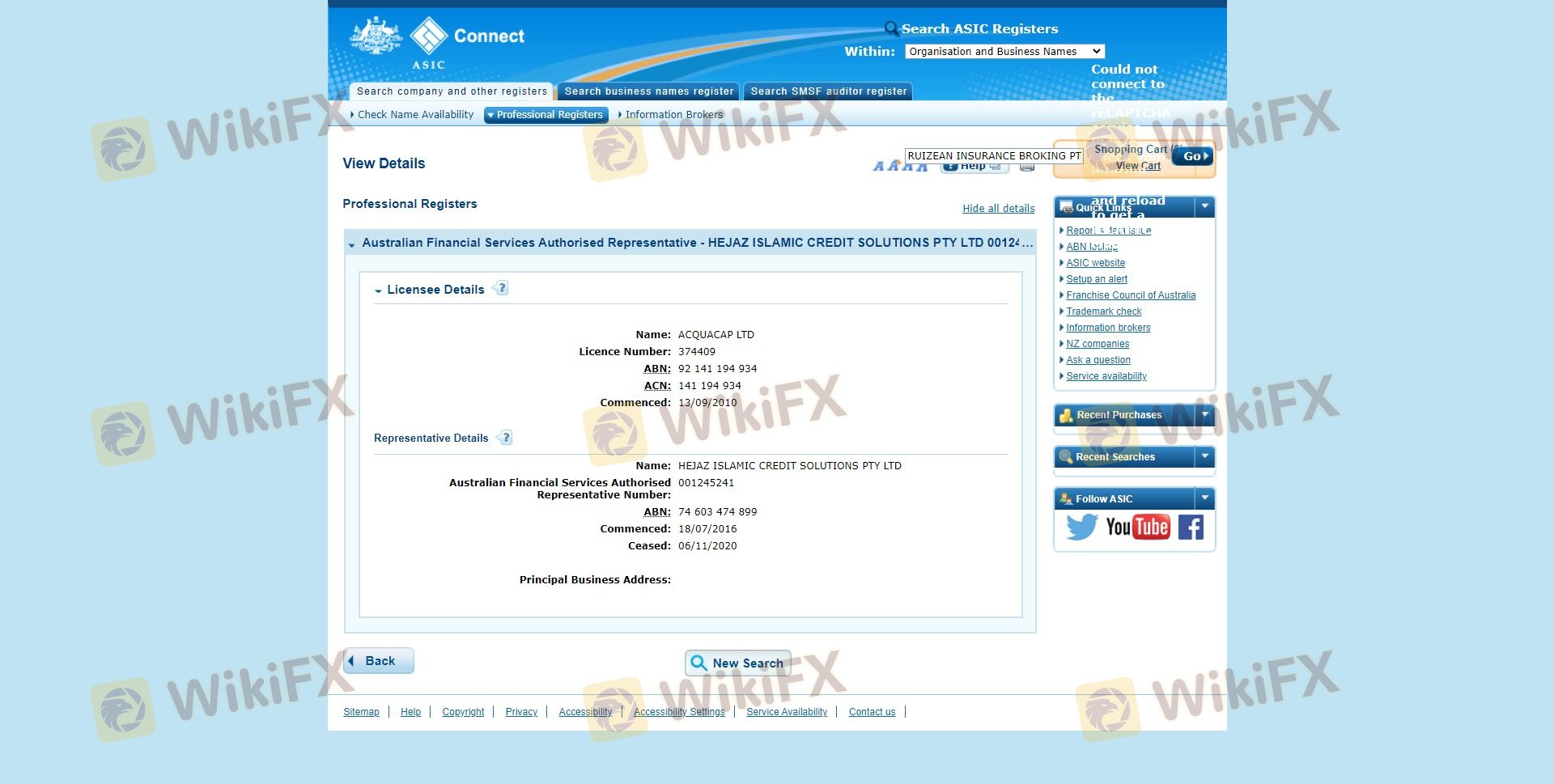Open the Twitter follow icon
The width and height of the screenshot is (1554, 784).
pyautogui.click(x=1081, y=528)
